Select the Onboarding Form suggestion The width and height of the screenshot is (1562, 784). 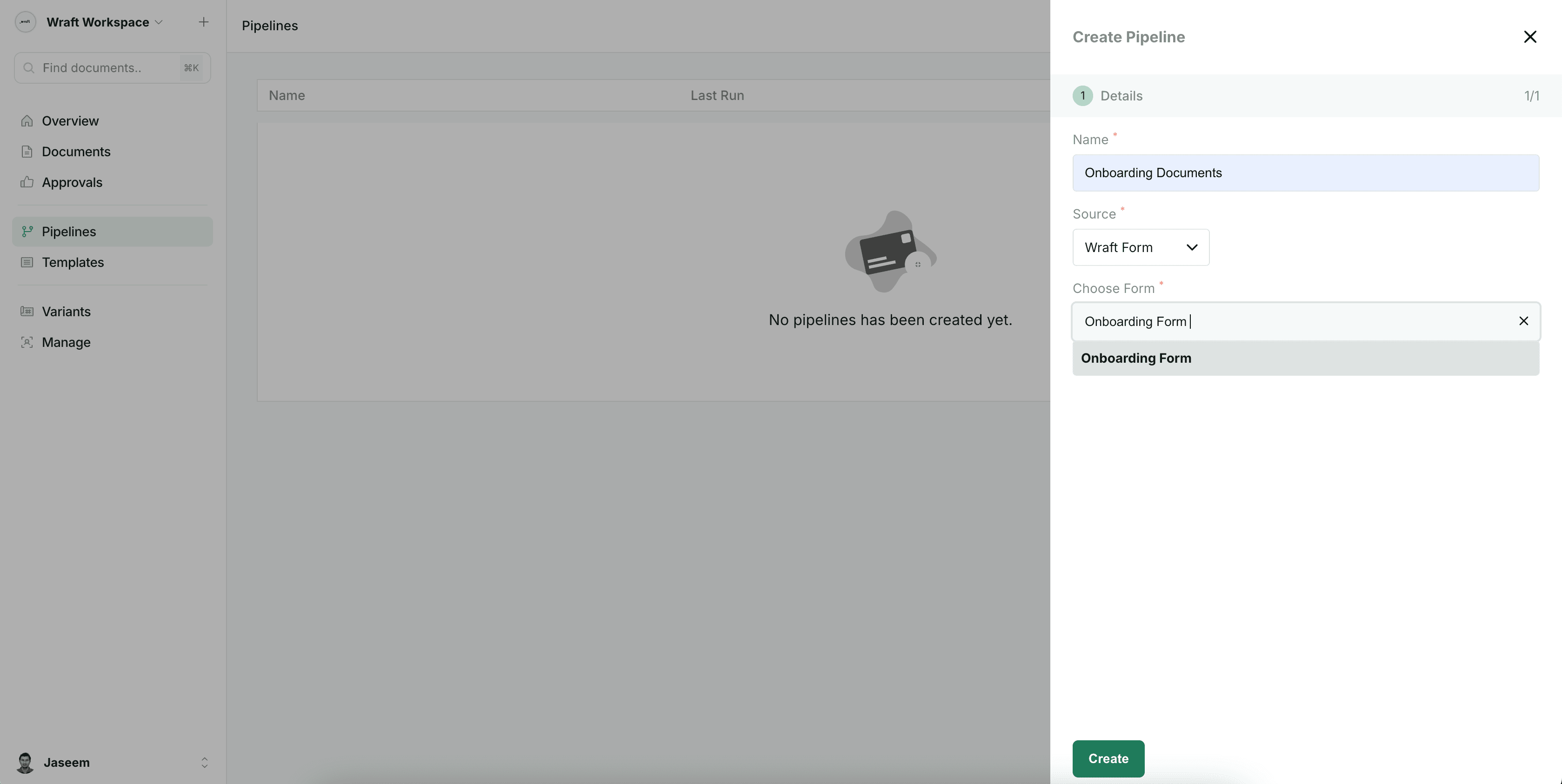(1306, 359)
